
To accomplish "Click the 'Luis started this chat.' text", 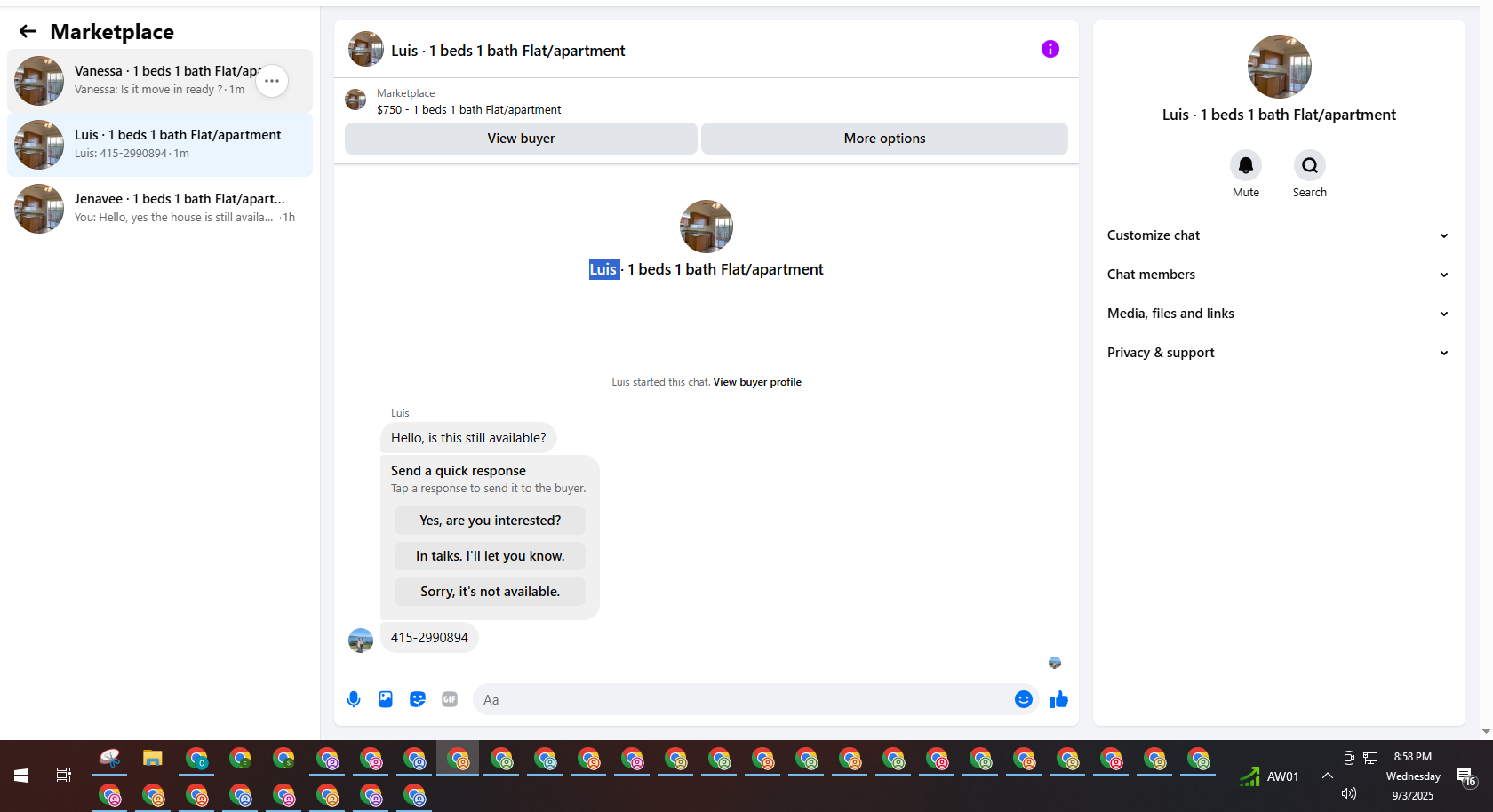I will click(x=660, y=382).
